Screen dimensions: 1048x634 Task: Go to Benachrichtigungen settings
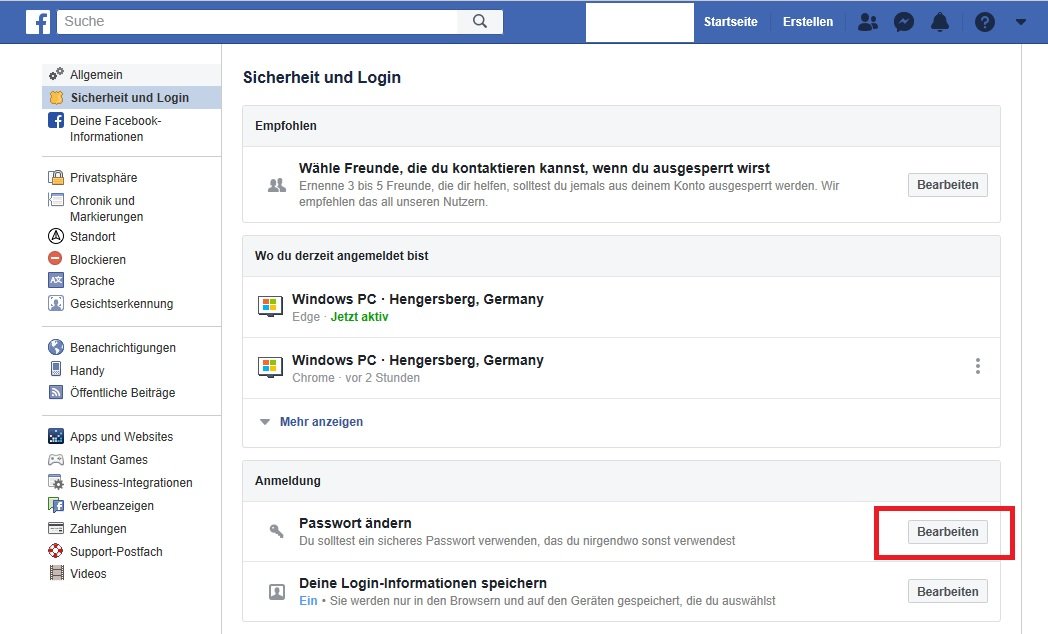pos(122,348)
